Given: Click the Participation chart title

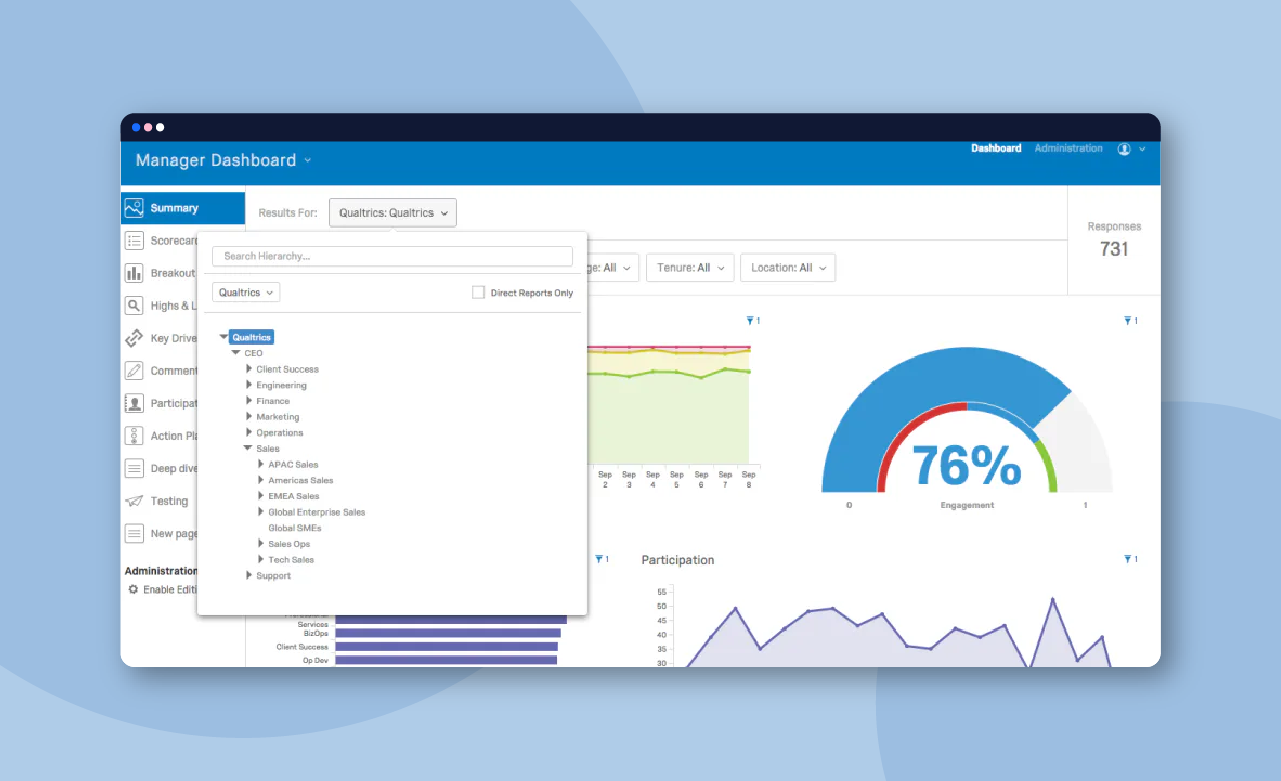Looking at the screenshot, I should click(678, 560).
